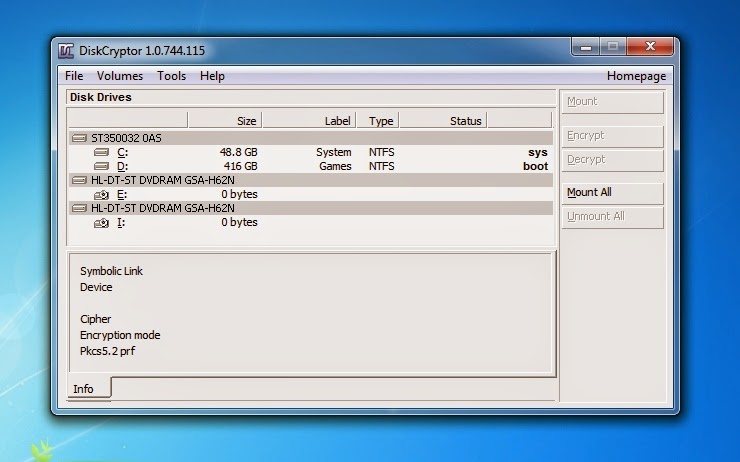Click the DiskCryptor title bar icon

pos(66,50)
